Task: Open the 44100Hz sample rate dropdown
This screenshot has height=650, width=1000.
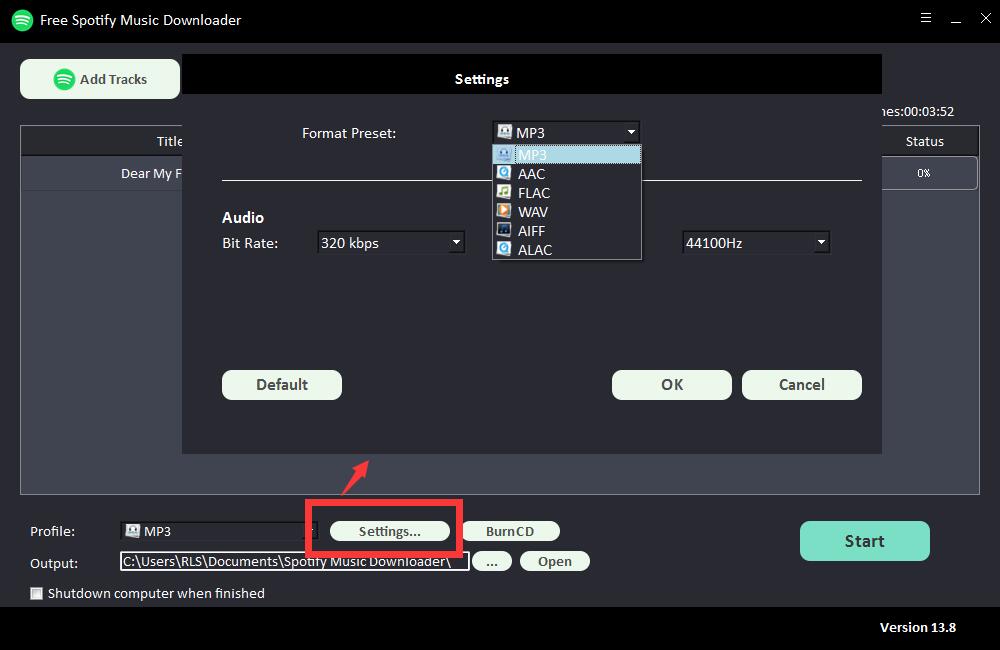Action: (x=820, y=242)
